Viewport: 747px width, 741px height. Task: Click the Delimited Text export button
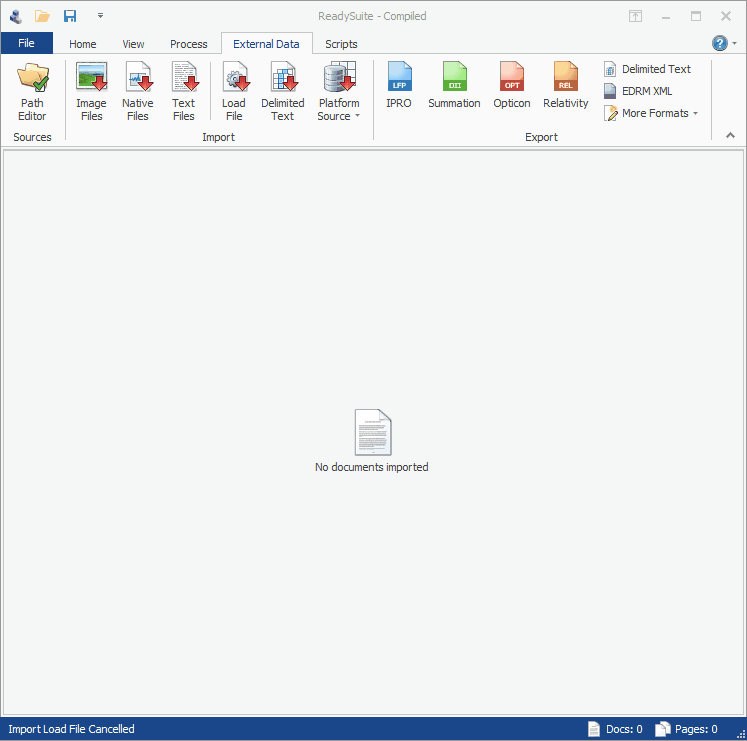pyautogui.click(x=647, y=69)
